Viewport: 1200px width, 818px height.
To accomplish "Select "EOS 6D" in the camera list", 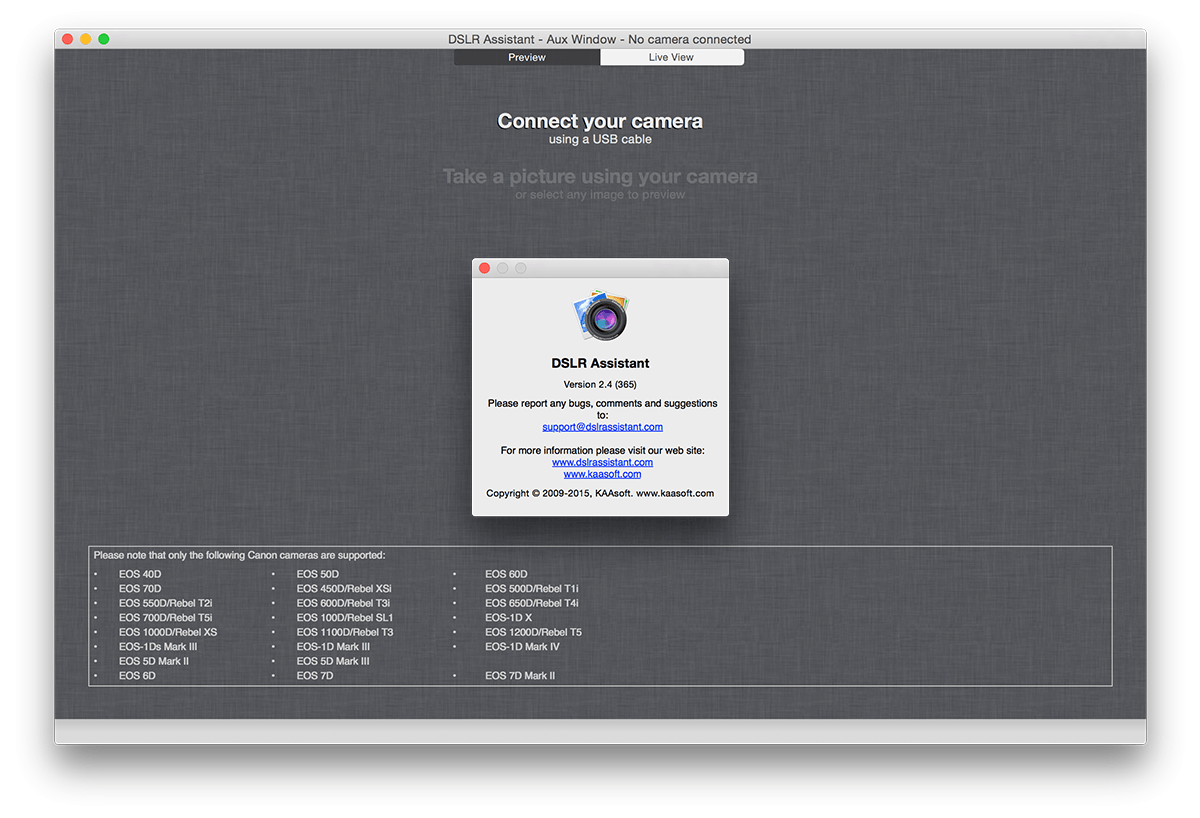I will pos(137,676).
